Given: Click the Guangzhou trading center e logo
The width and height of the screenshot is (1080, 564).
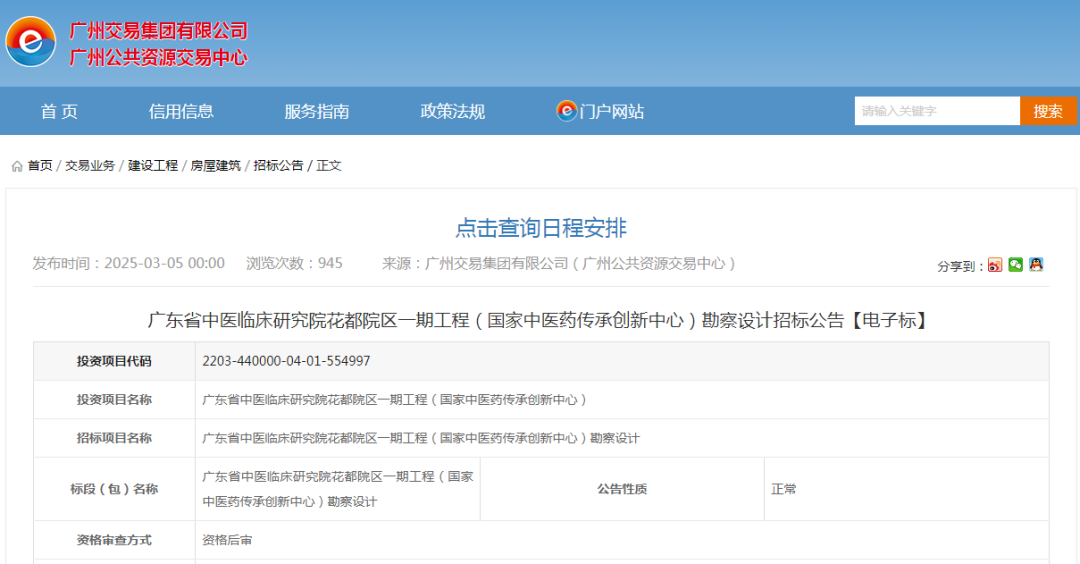Looking at the screenshot, I should tap(31, 42).
